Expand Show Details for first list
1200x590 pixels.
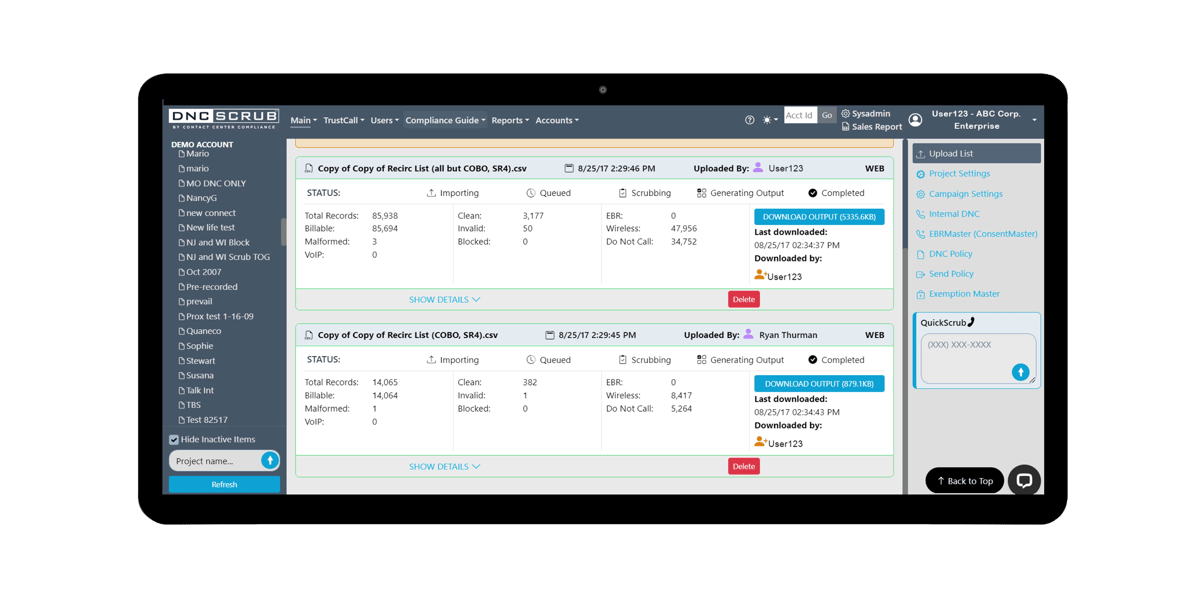pos(444,299)
